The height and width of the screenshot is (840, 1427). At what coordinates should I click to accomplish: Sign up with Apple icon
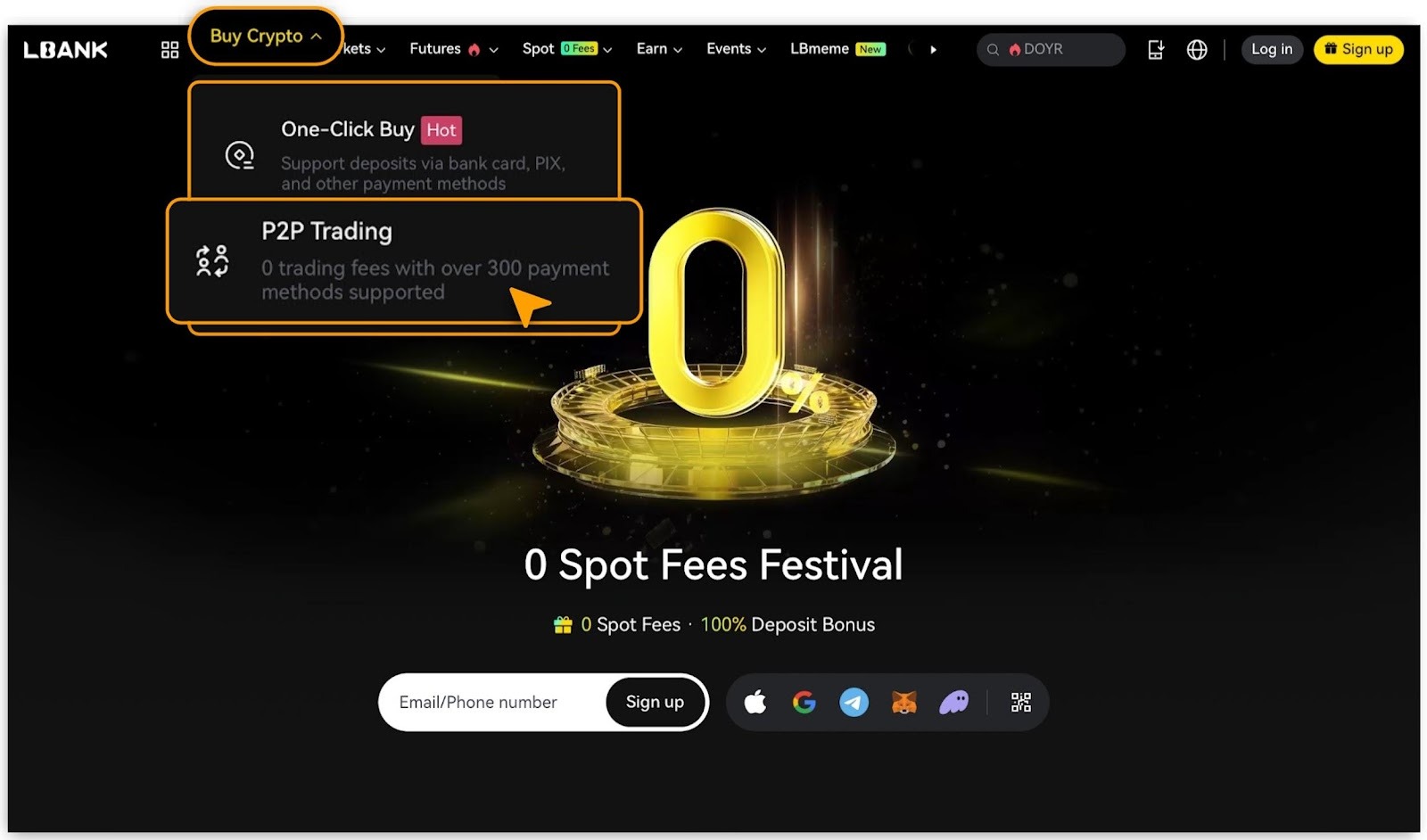(755, 703)
